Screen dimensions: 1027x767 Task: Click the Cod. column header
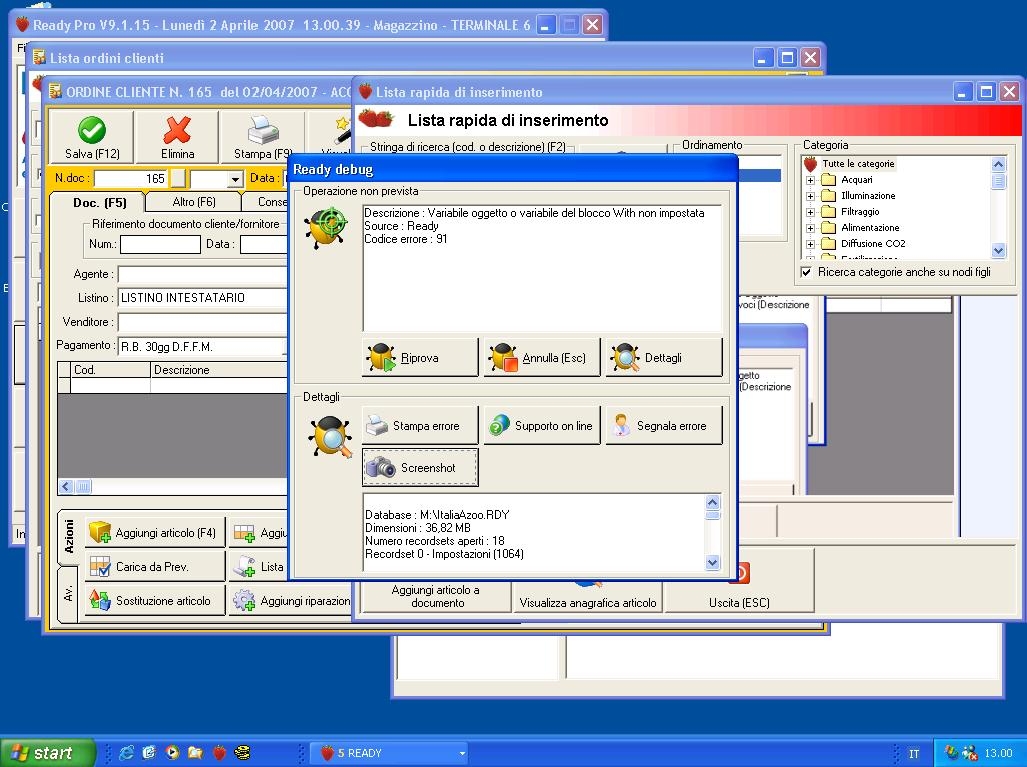tap(111, 369)
